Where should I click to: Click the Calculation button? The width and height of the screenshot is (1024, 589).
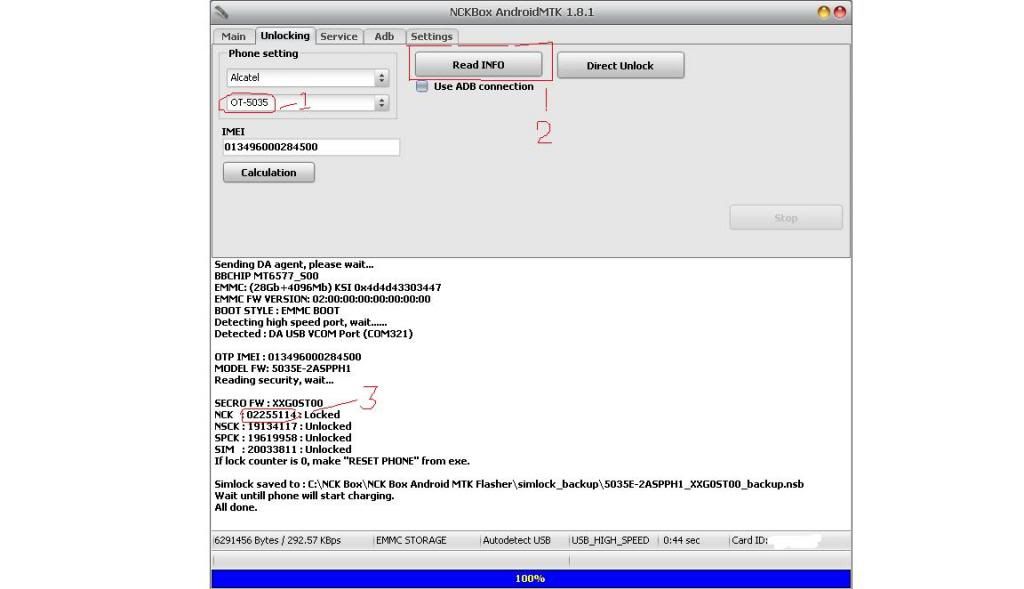(x=268, y=173)
